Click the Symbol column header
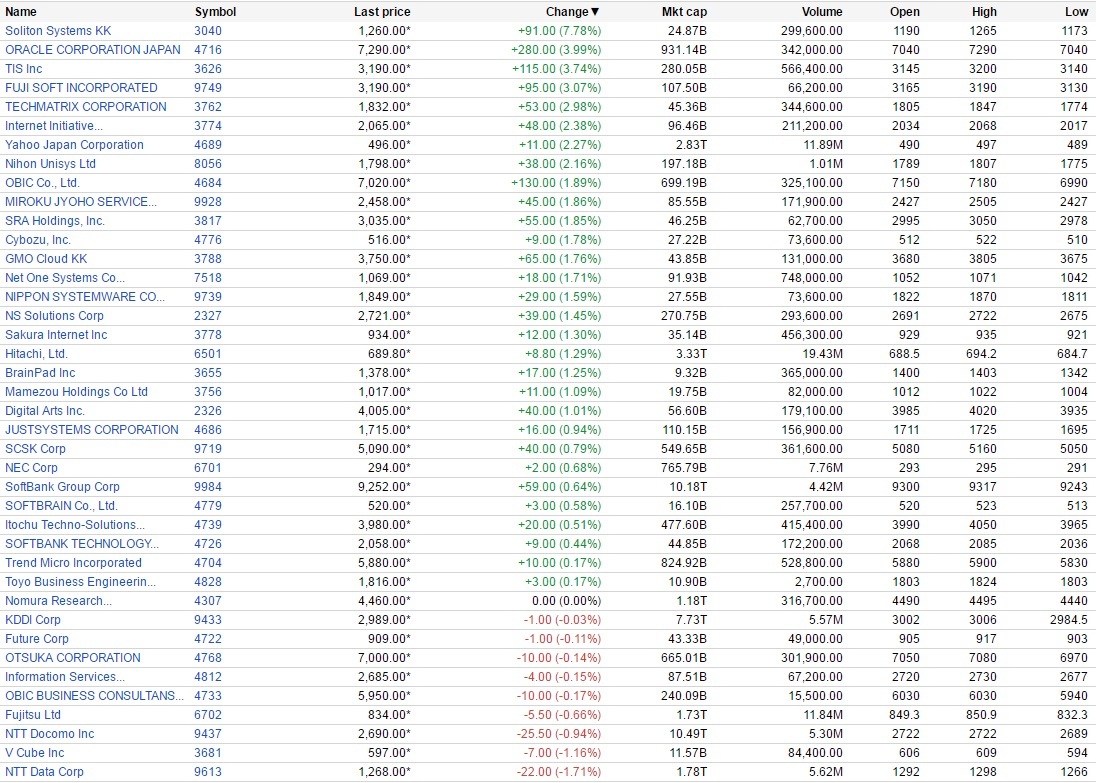 pos(215,12)
